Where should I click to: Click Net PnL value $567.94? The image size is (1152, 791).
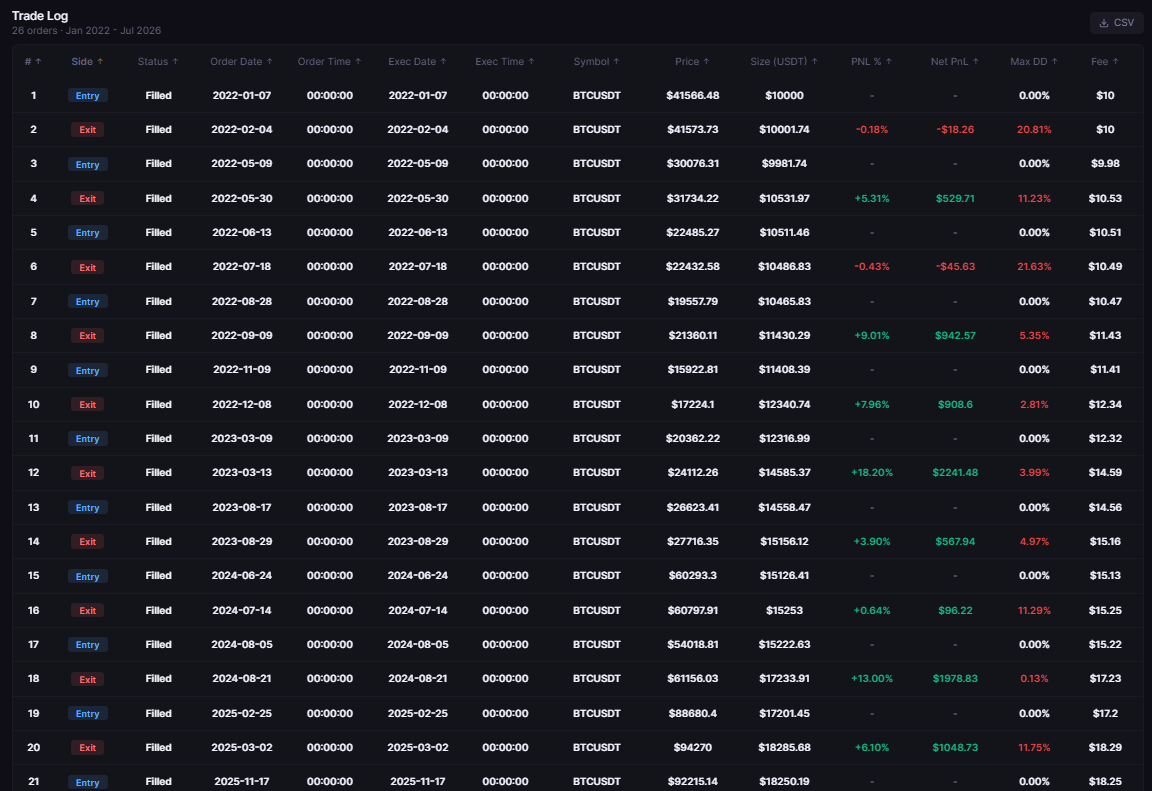point(955,541)
